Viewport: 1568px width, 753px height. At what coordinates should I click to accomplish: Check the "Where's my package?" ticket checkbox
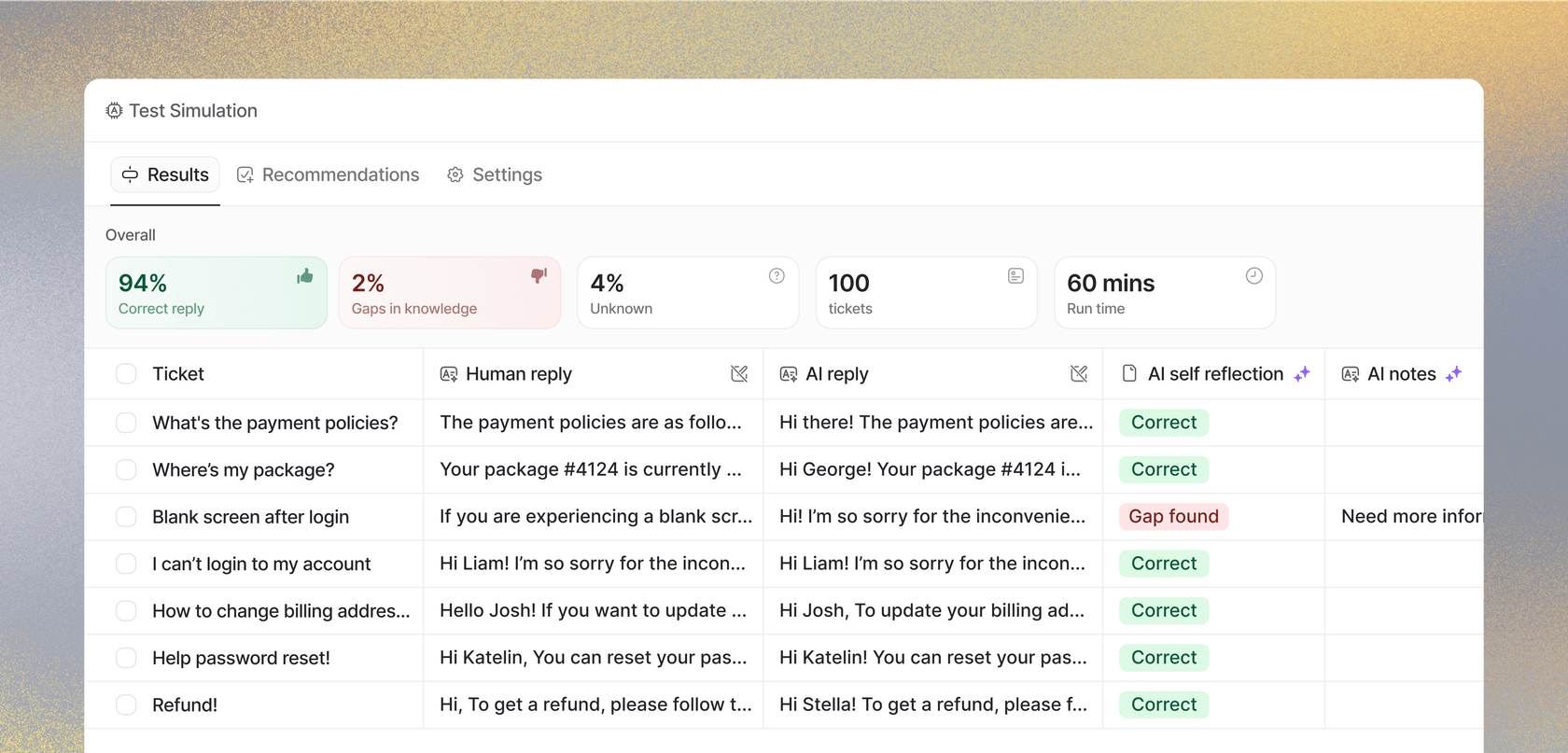126,470
